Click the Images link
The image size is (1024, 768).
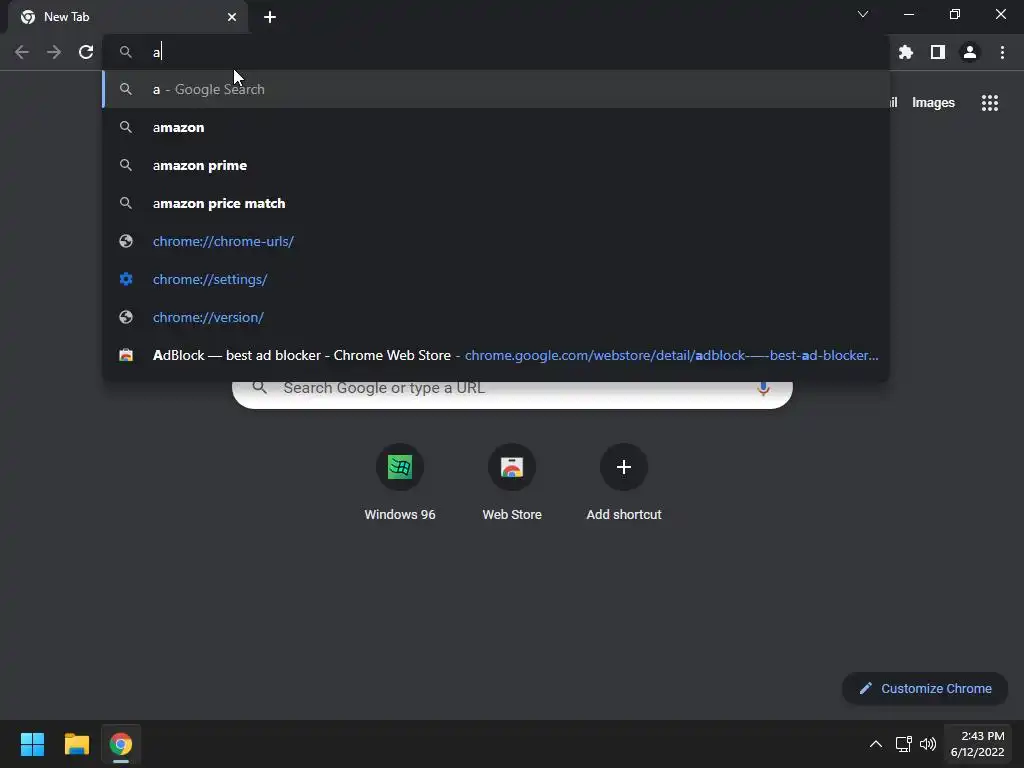[x=933, y=103]
